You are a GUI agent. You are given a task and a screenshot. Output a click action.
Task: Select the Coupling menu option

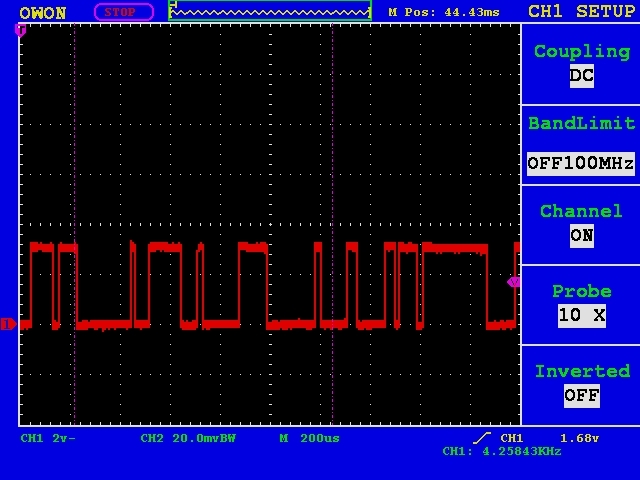click(x=582, y=52)
